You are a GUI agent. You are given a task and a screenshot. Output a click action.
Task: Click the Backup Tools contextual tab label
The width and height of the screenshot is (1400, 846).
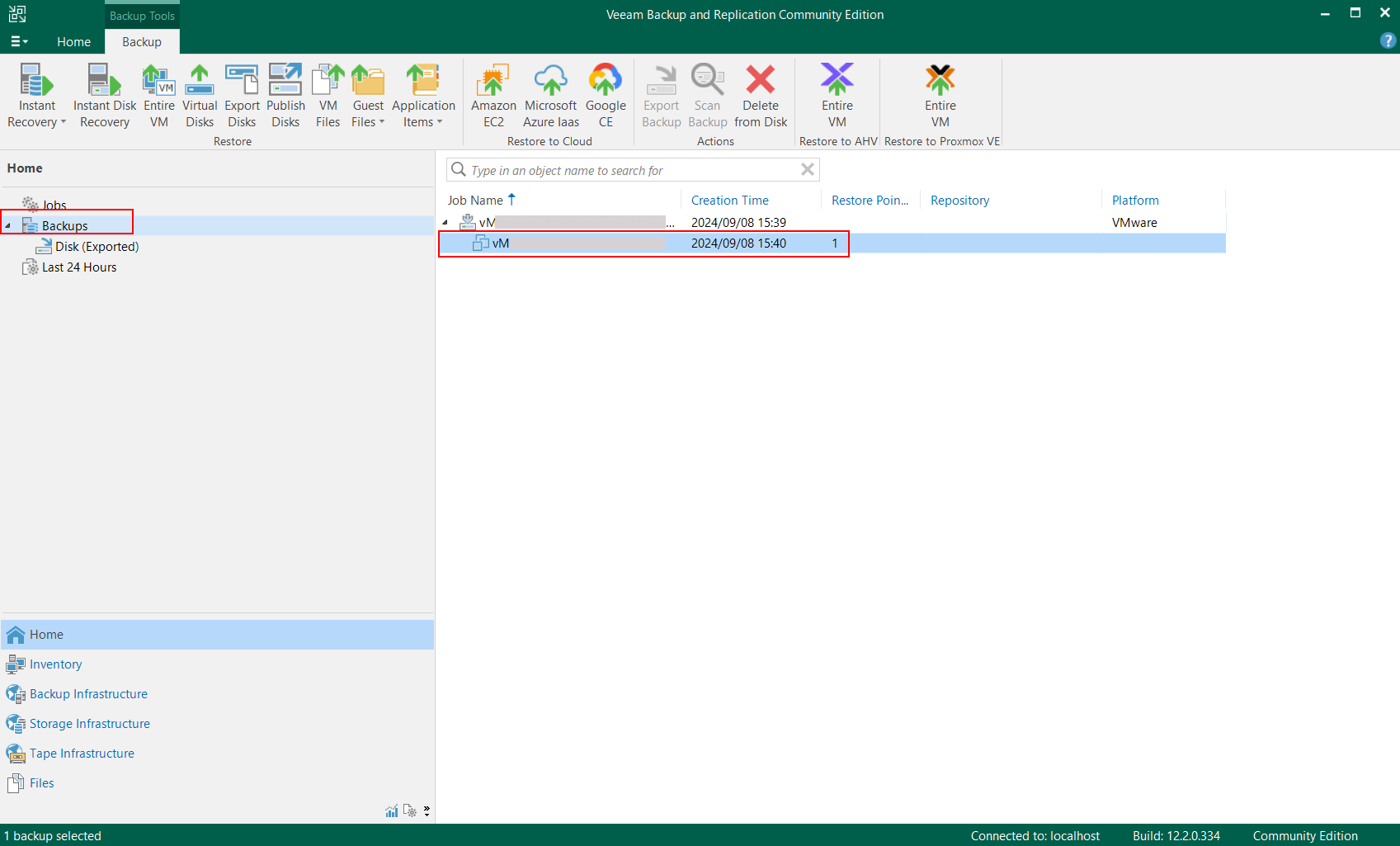coord(142,16)
